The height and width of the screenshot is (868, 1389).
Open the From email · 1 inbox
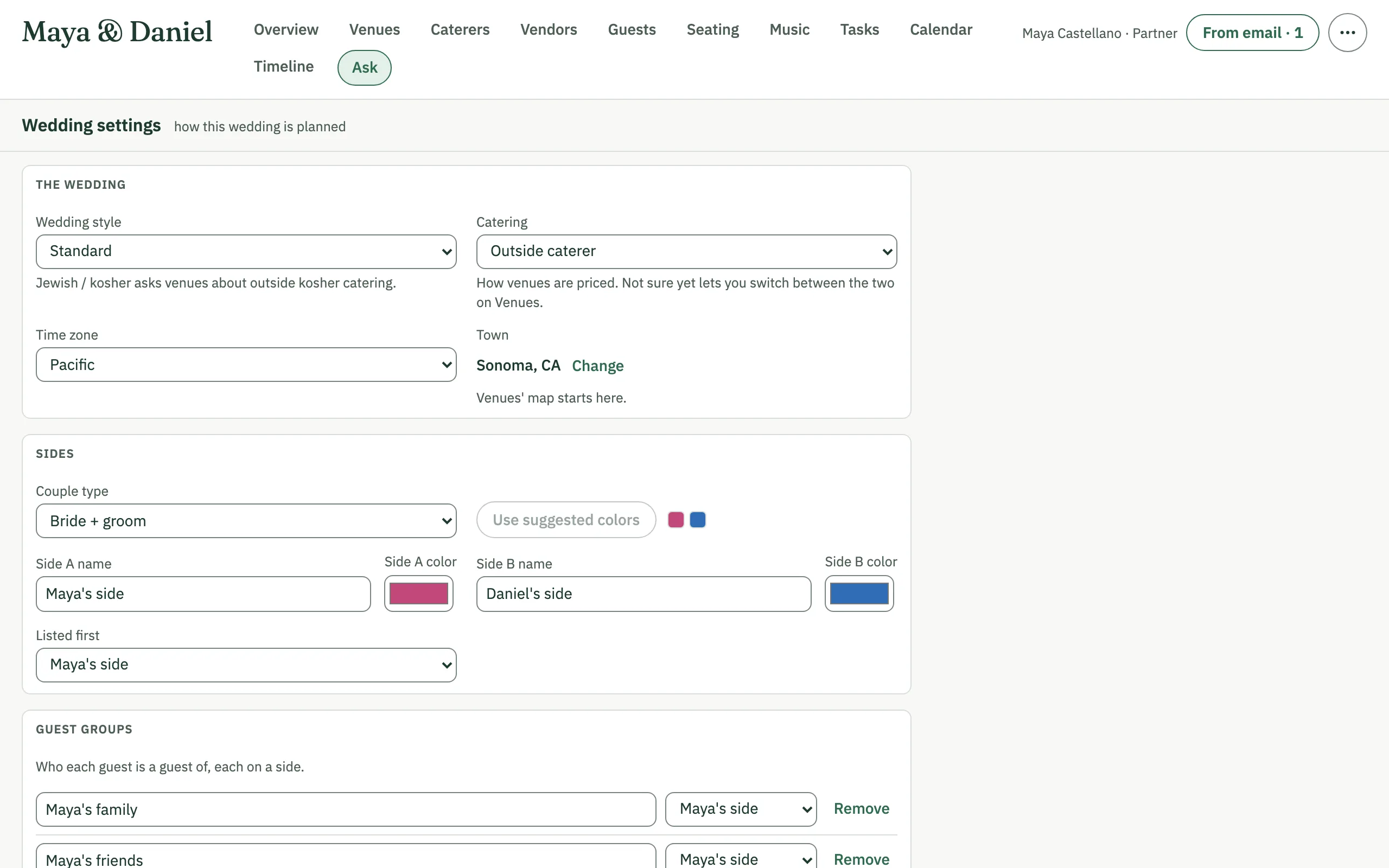(1252, 33)
